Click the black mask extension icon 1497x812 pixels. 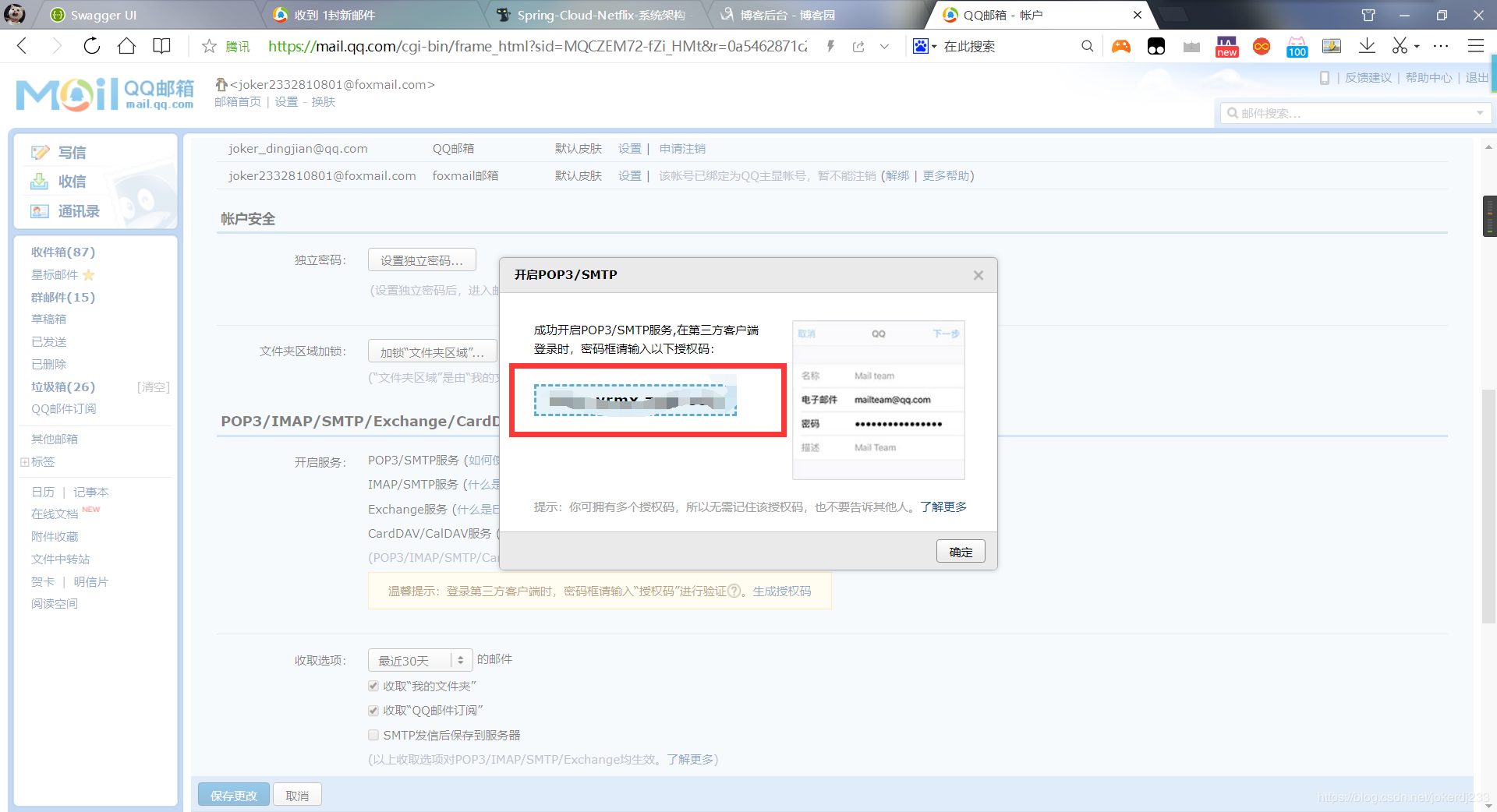(1156, 47)
